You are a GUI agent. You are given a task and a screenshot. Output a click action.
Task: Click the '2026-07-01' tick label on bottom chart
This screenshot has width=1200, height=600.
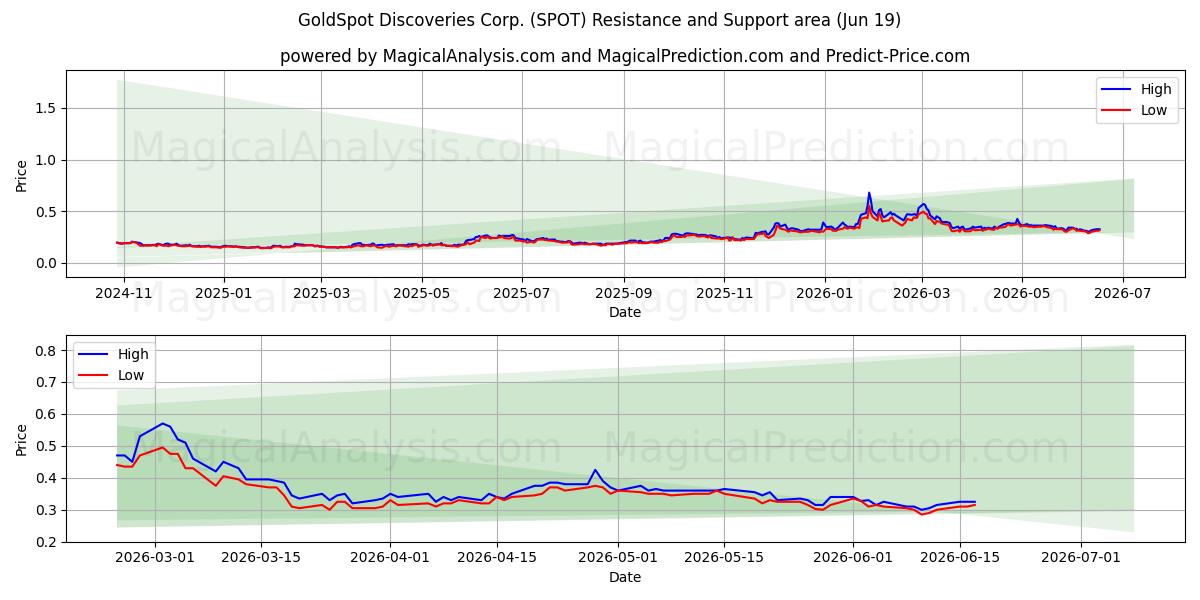click(x=1081, y=559)
